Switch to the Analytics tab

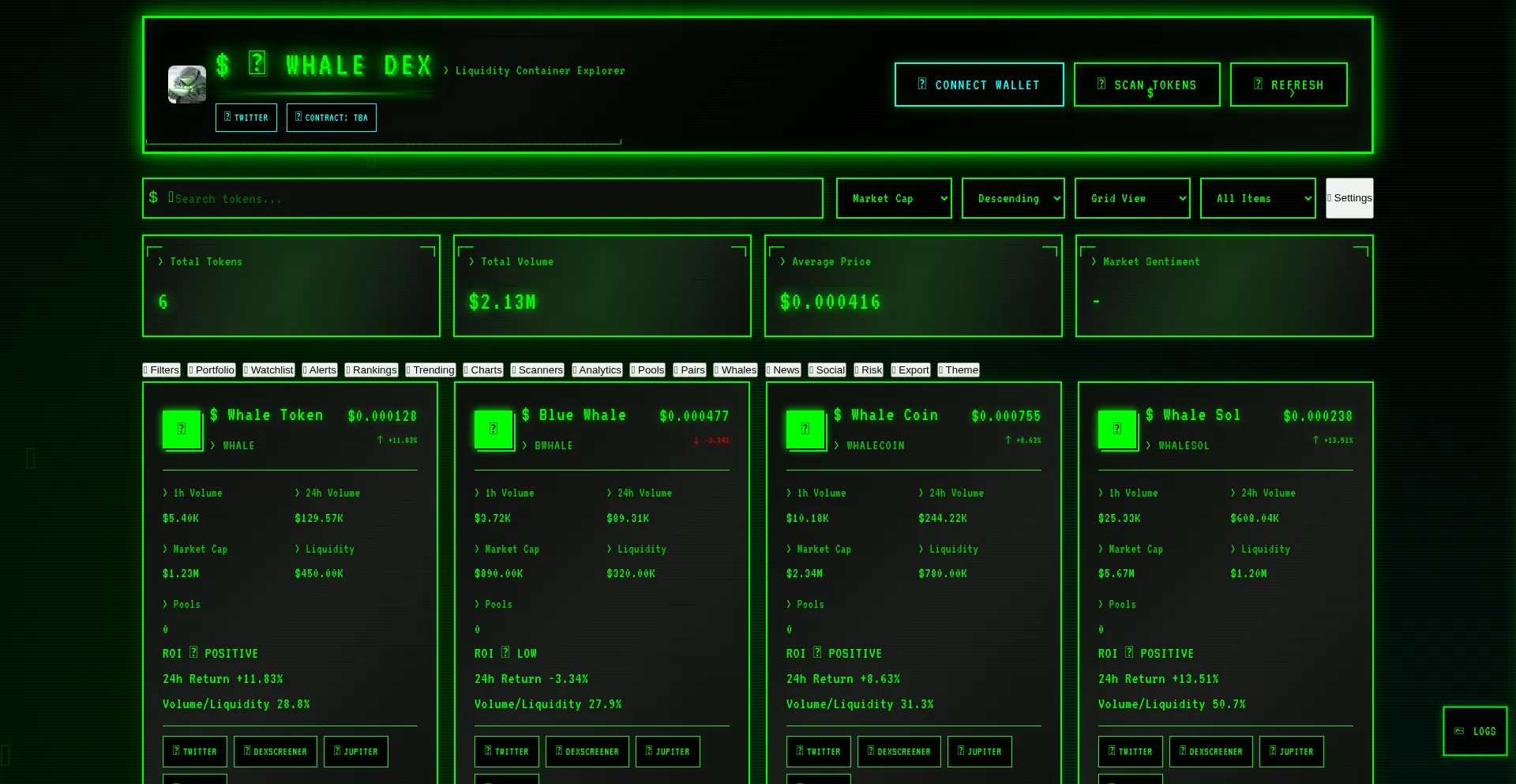pyautogui.click(x=596, y=369)
